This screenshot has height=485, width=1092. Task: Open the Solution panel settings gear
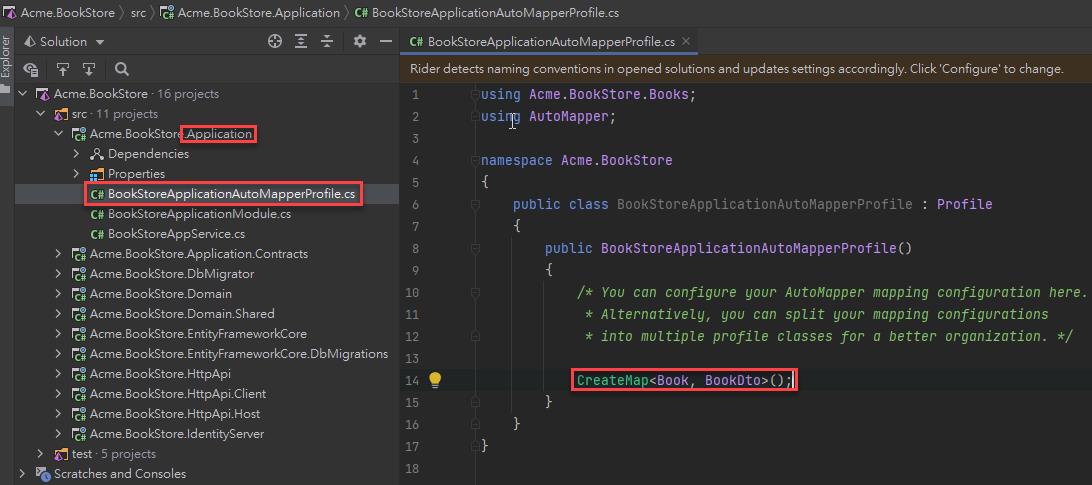pyautogui.click(x=360, y=42)
